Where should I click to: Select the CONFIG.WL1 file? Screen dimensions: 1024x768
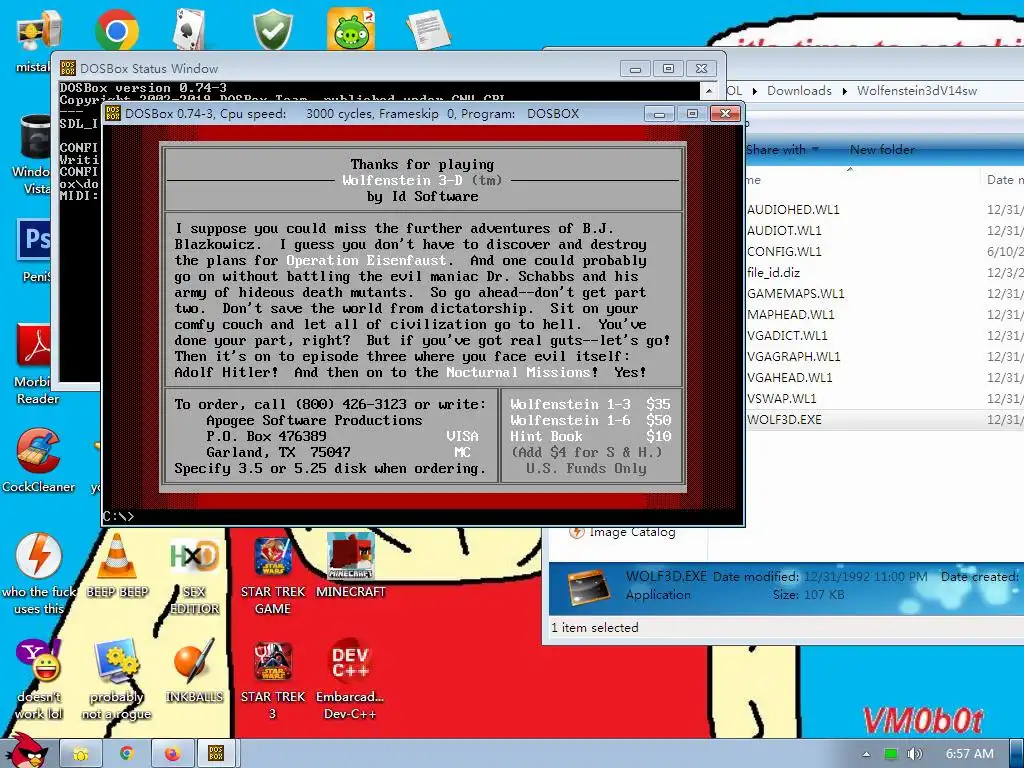(x=784, y=251)
